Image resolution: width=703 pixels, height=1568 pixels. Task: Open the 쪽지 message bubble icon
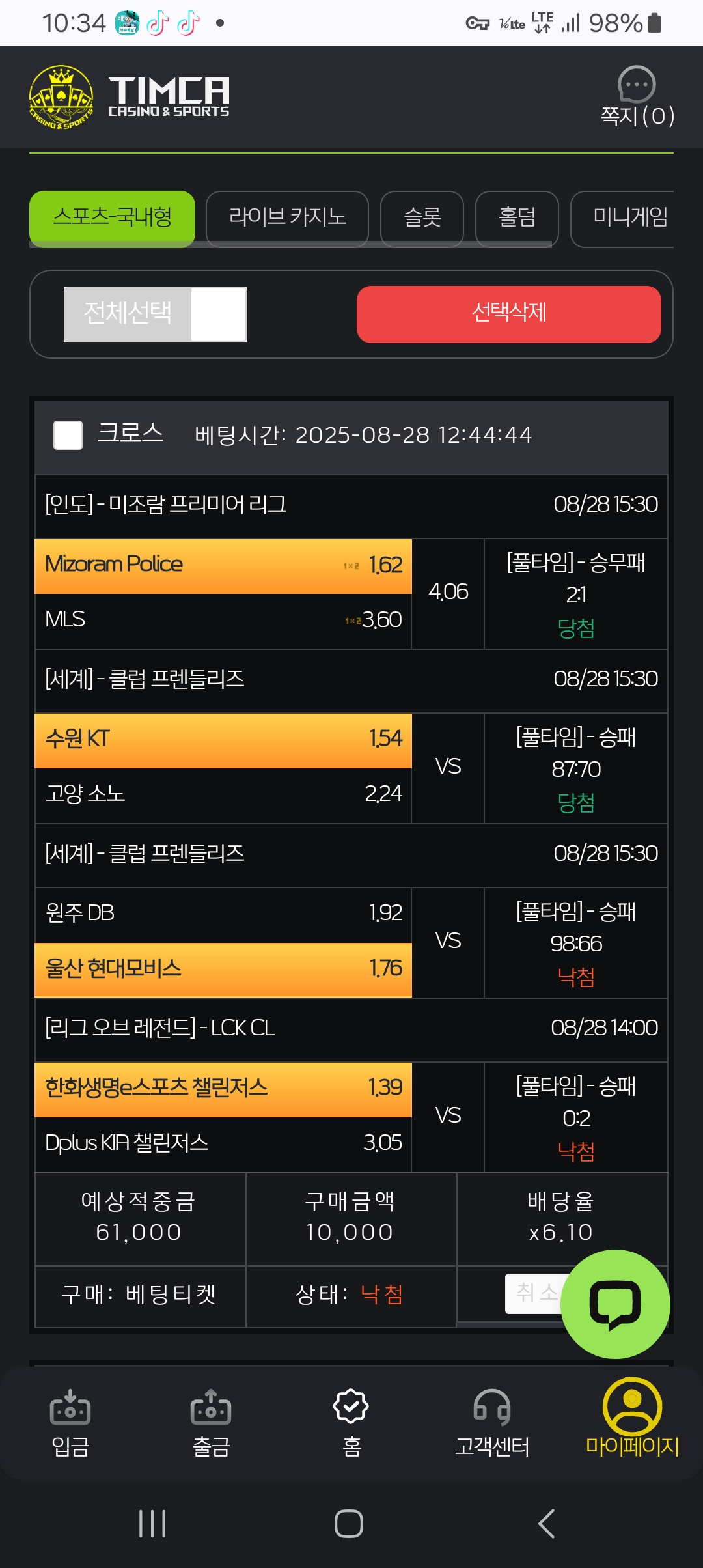click(x=636, y=84)
